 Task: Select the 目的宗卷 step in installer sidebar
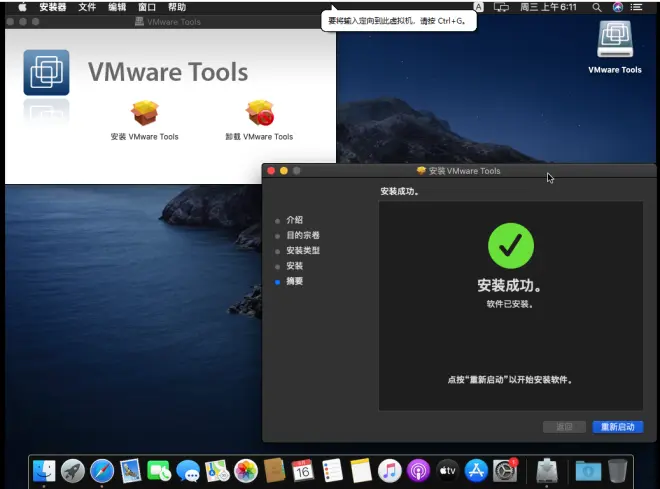[303, 235]
